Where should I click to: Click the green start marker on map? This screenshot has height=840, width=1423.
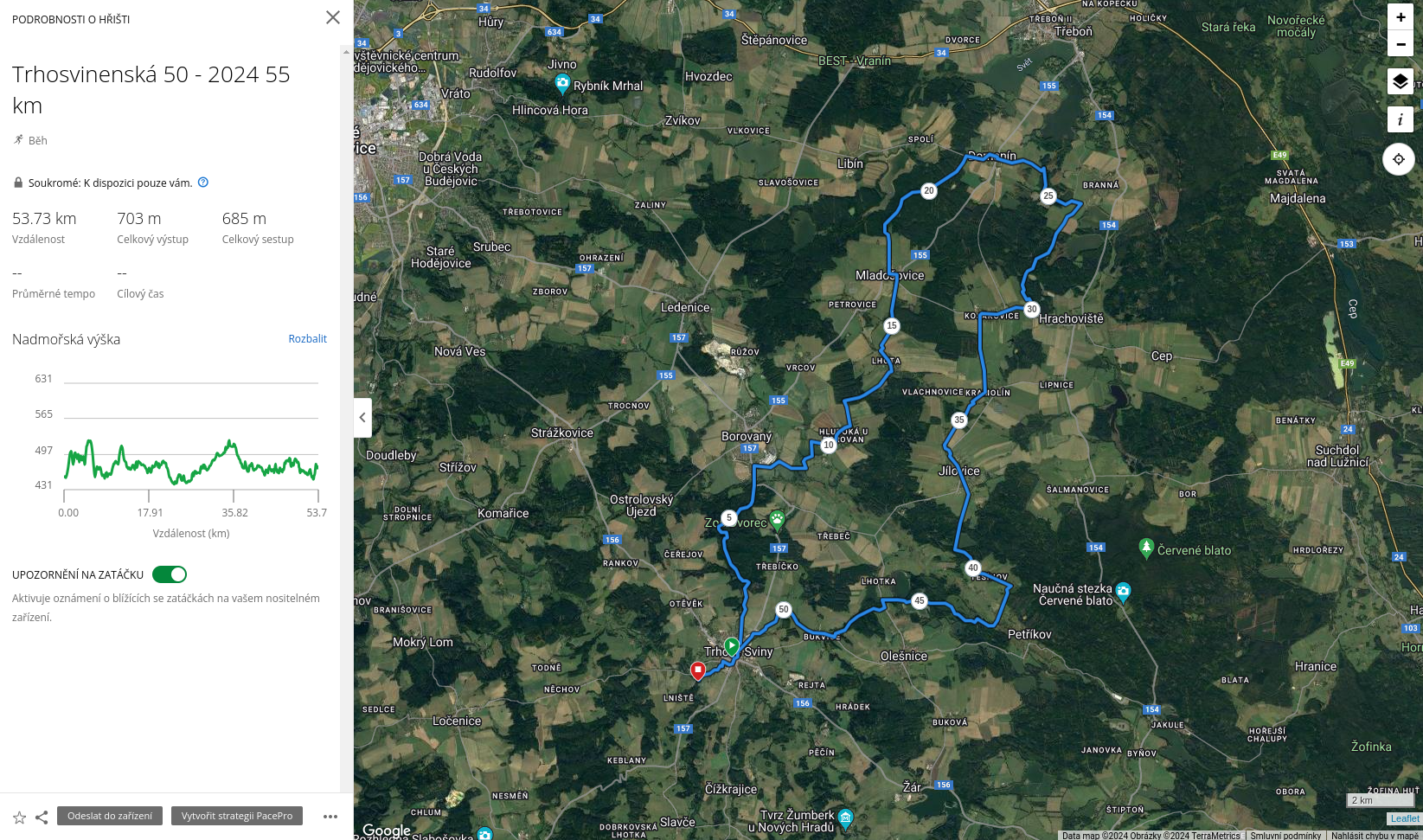coord(732,646)
